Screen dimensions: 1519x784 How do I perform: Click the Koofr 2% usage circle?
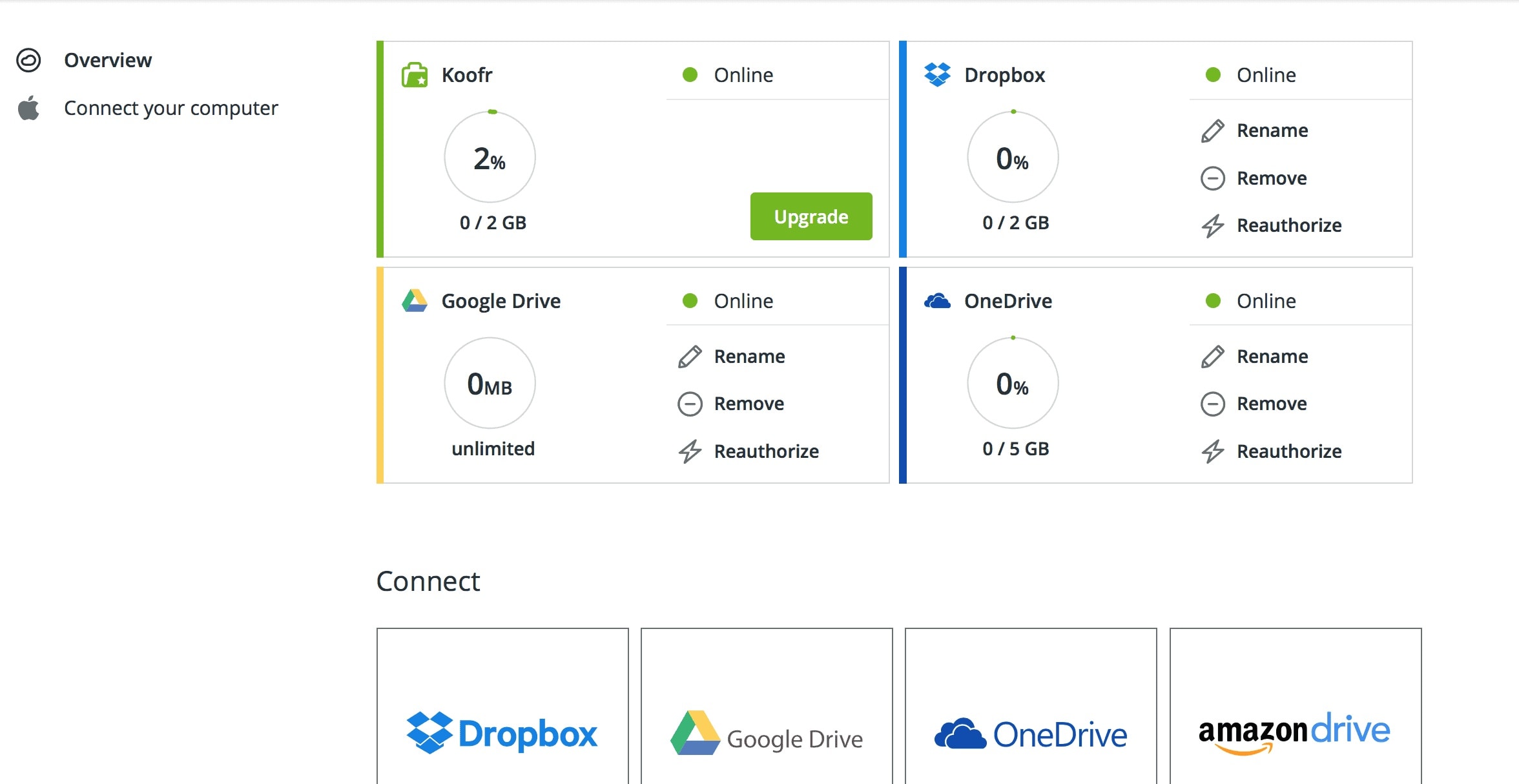pyautogui.click(x=490, y=157)
